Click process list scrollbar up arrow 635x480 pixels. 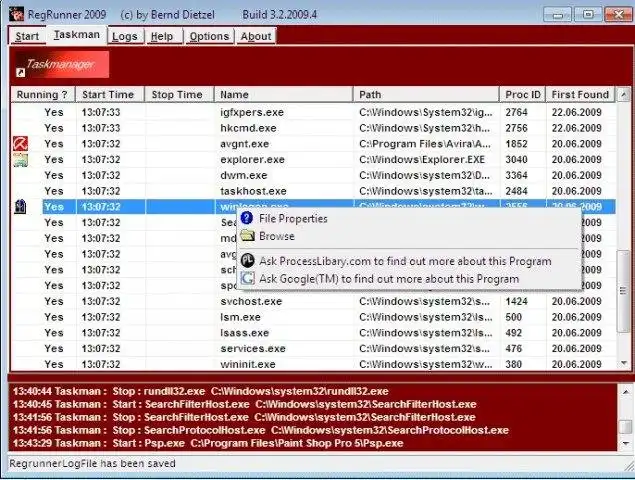click(624, 95)
